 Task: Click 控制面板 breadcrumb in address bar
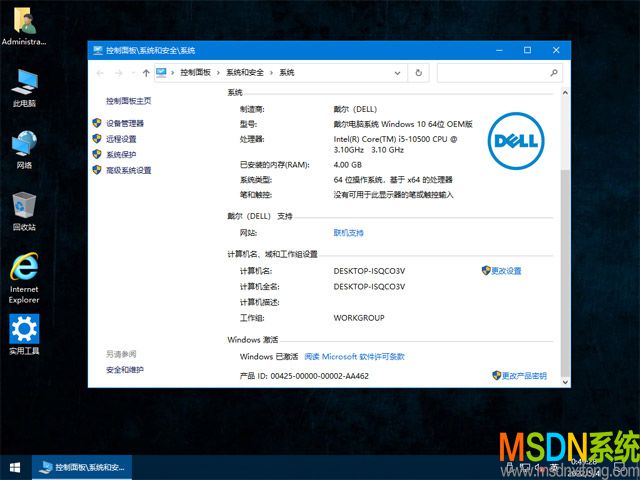pyautogui.click(x=196, y=73)
